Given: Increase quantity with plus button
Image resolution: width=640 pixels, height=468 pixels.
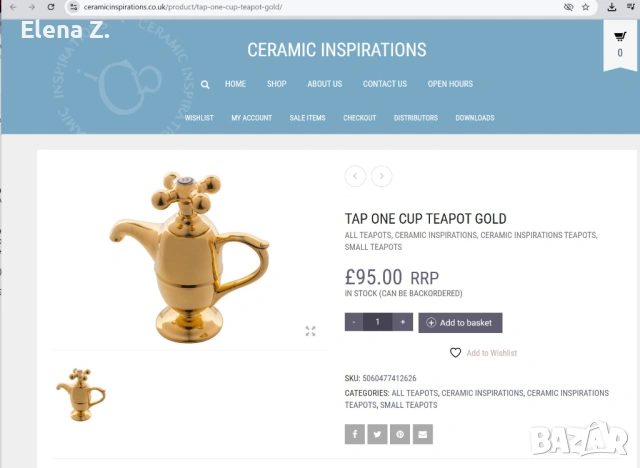Looking at the screenshot, I should 402,322.
